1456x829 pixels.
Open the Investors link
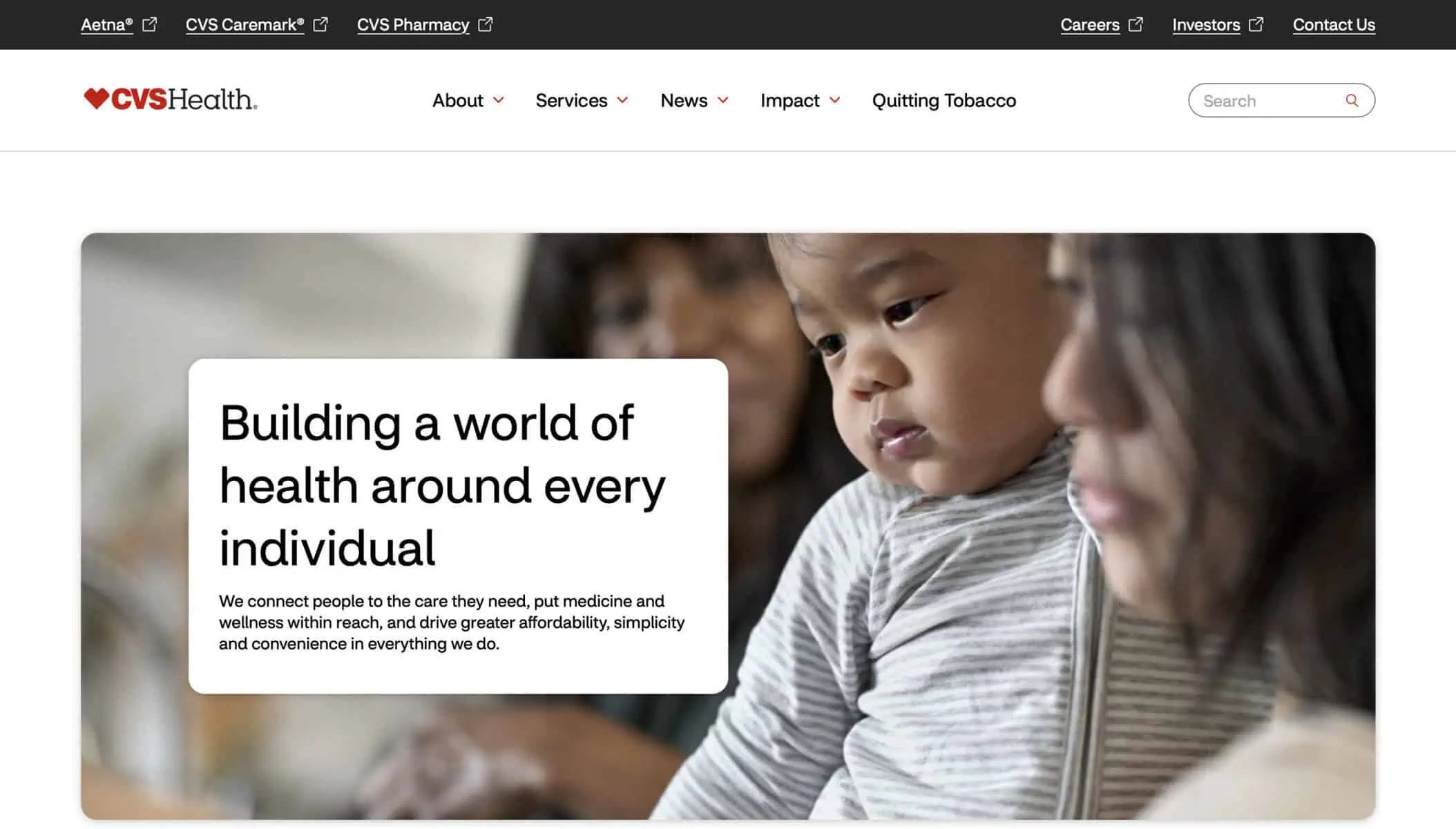tap(1206, 25)
